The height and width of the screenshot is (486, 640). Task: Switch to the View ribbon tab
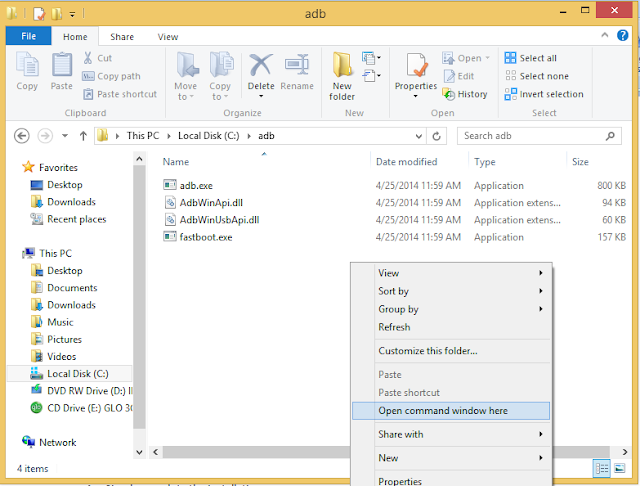click(168, 37)
